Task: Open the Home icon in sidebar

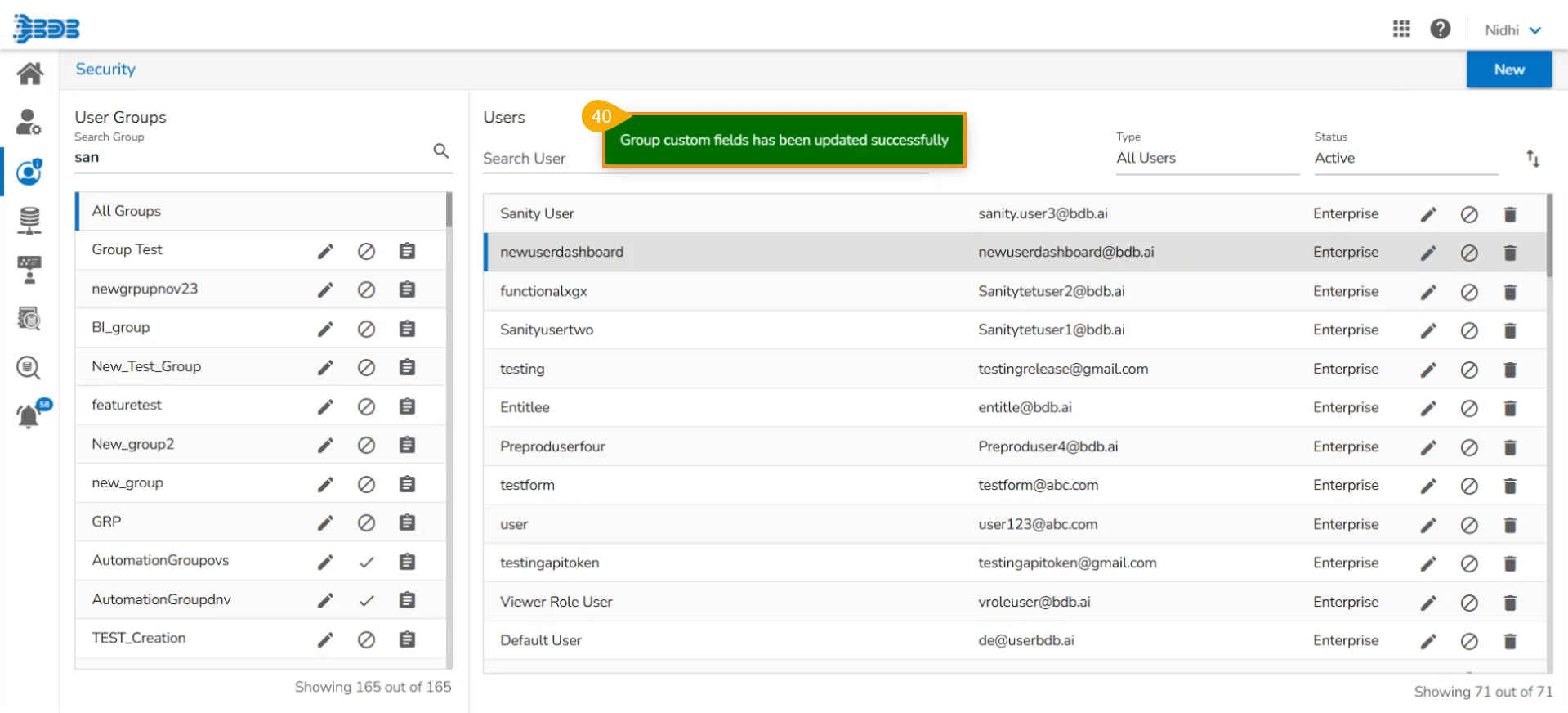Action: [29, 74]
